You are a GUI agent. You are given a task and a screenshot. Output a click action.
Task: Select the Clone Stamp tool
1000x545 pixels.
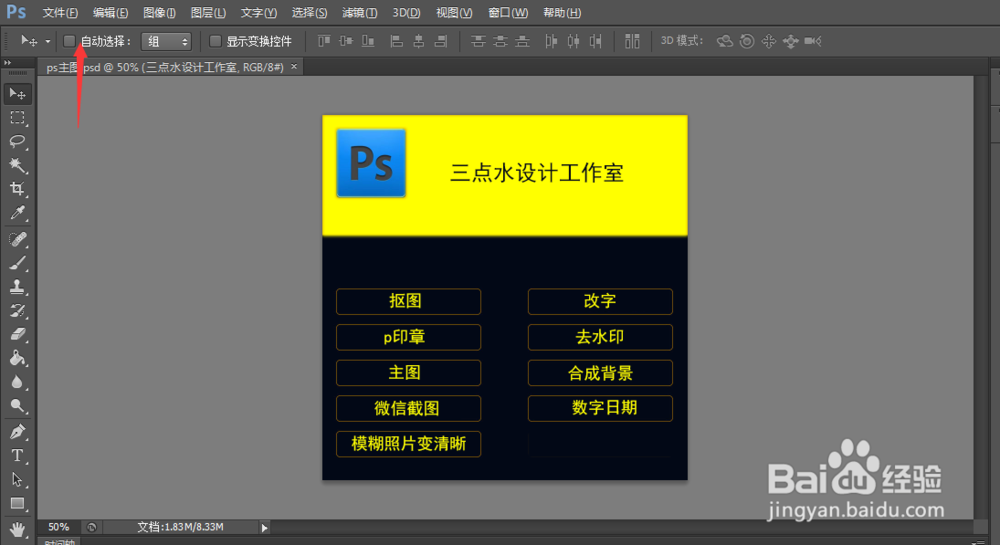point(17,287)
